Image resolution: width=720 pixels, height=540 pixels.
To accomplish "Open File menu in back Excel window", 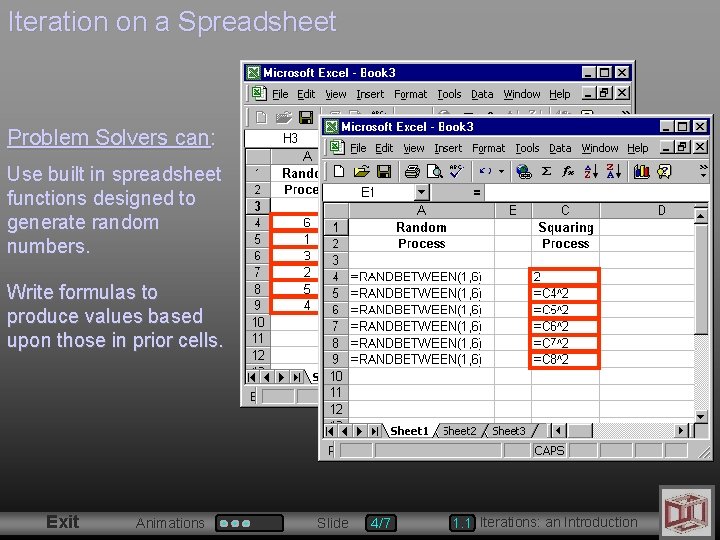I will tap(280, 94).
